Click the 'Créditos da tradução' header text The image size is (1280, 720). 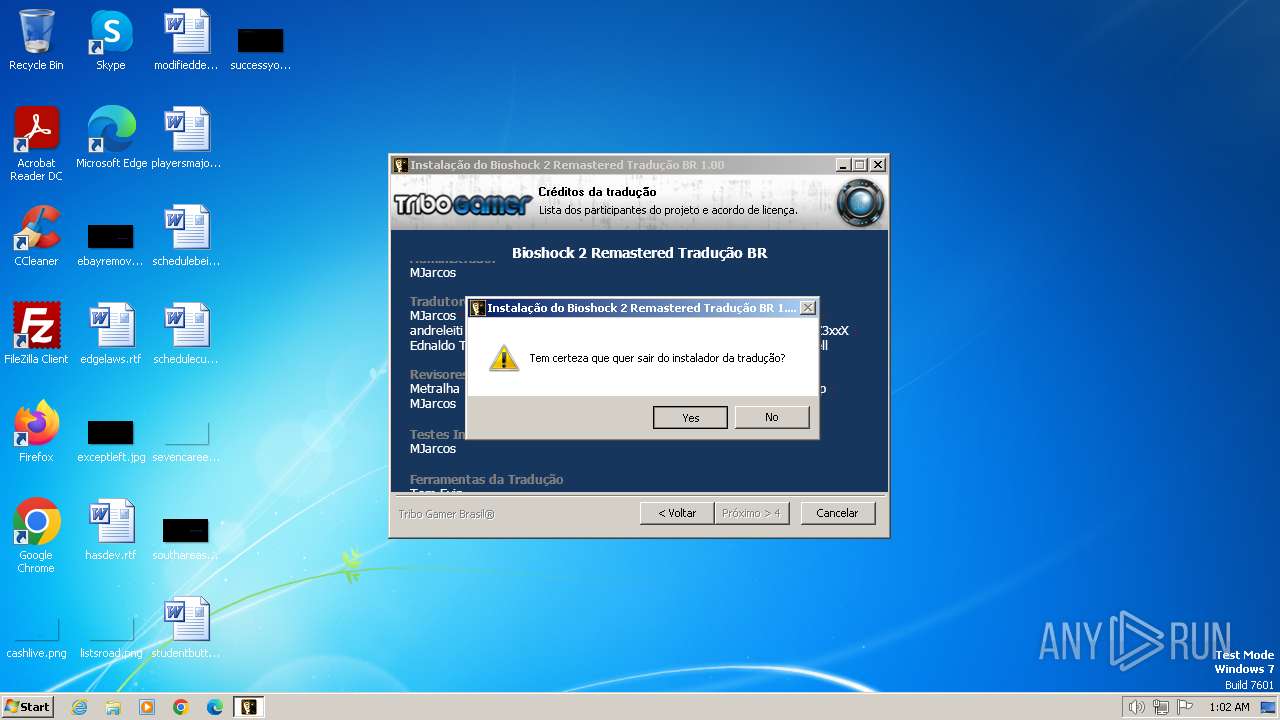[597, 192]
